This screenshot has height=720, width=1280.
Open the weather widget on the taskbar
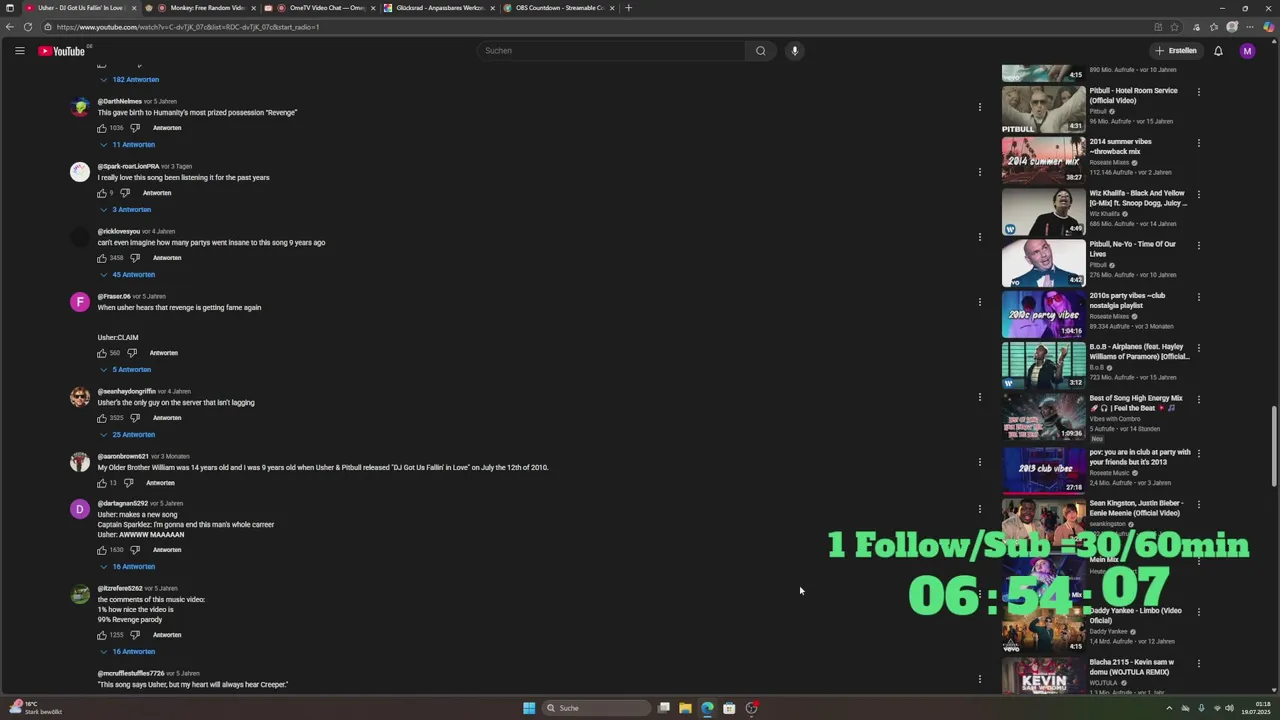[x=35, y=708]
